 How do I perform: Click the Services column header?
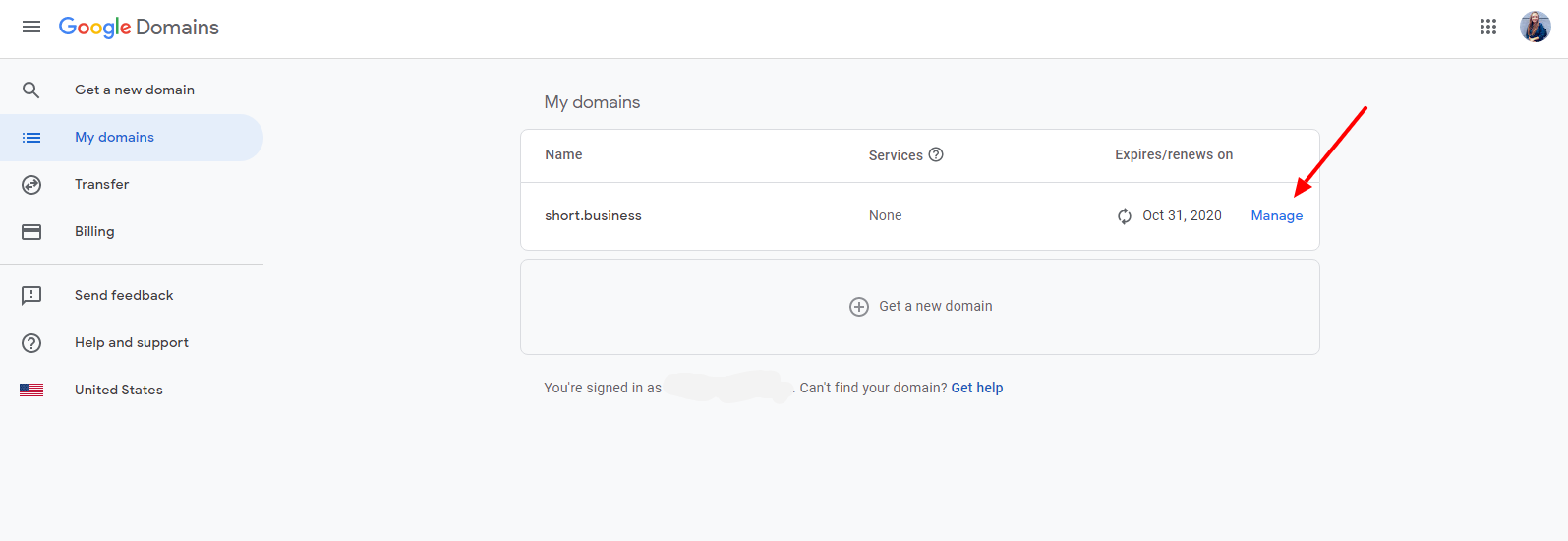pyautogui.click(x=896, y=155)
